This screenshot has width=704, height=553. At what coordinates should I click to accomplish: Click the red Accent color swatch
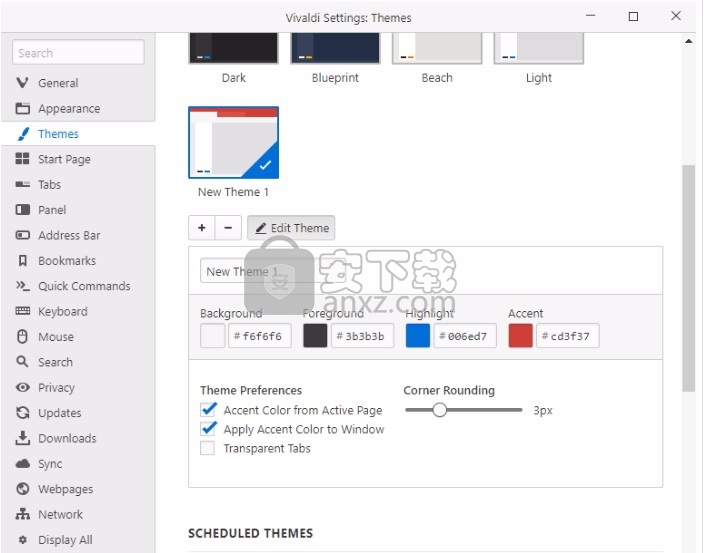coord(520,336)
